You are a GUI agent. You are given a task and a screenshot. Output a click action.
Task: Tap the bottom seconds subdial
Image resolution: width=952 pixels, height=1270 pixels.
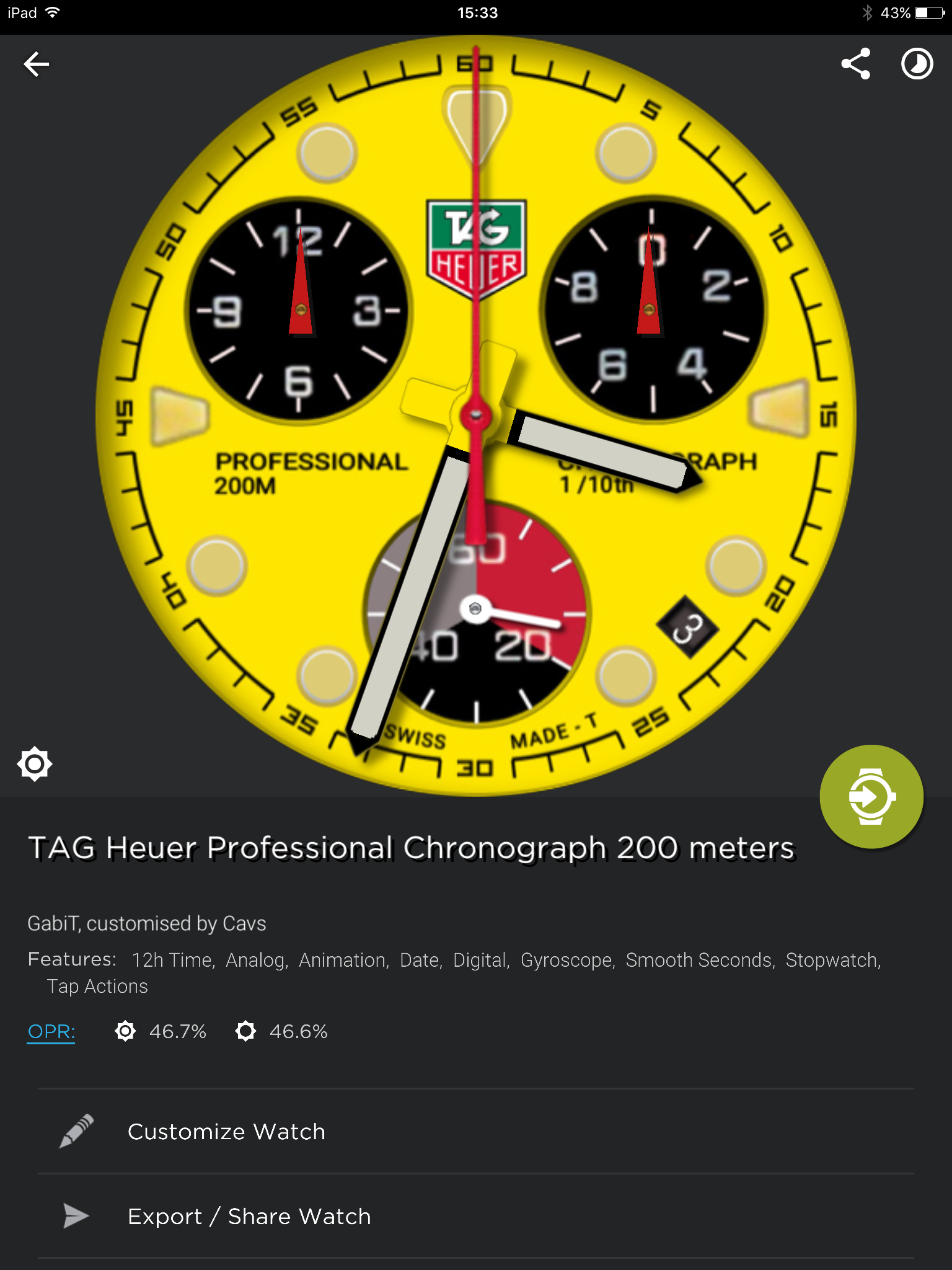click(x=476, y=610)
